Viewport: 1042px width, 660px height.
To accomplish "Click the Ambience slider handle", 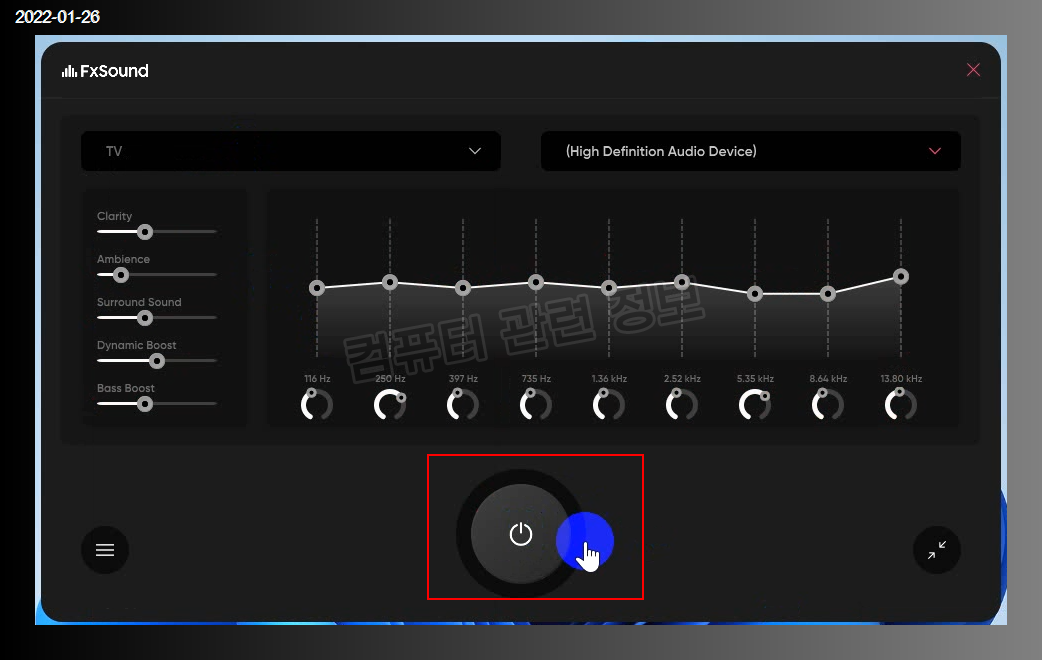I will 120,275.
